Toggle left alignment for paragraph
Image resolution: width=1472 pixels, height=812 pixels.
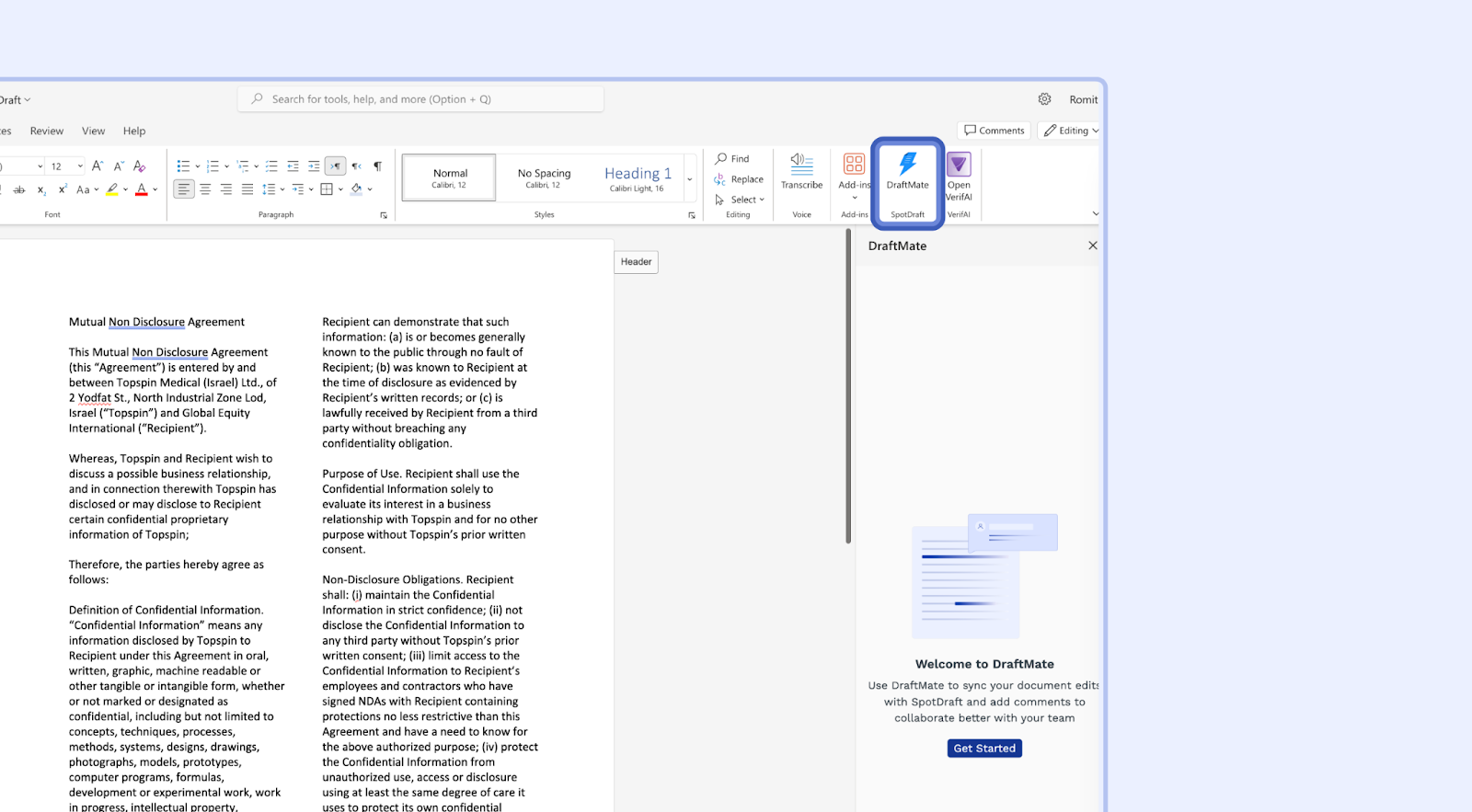(x=184, y=189)
